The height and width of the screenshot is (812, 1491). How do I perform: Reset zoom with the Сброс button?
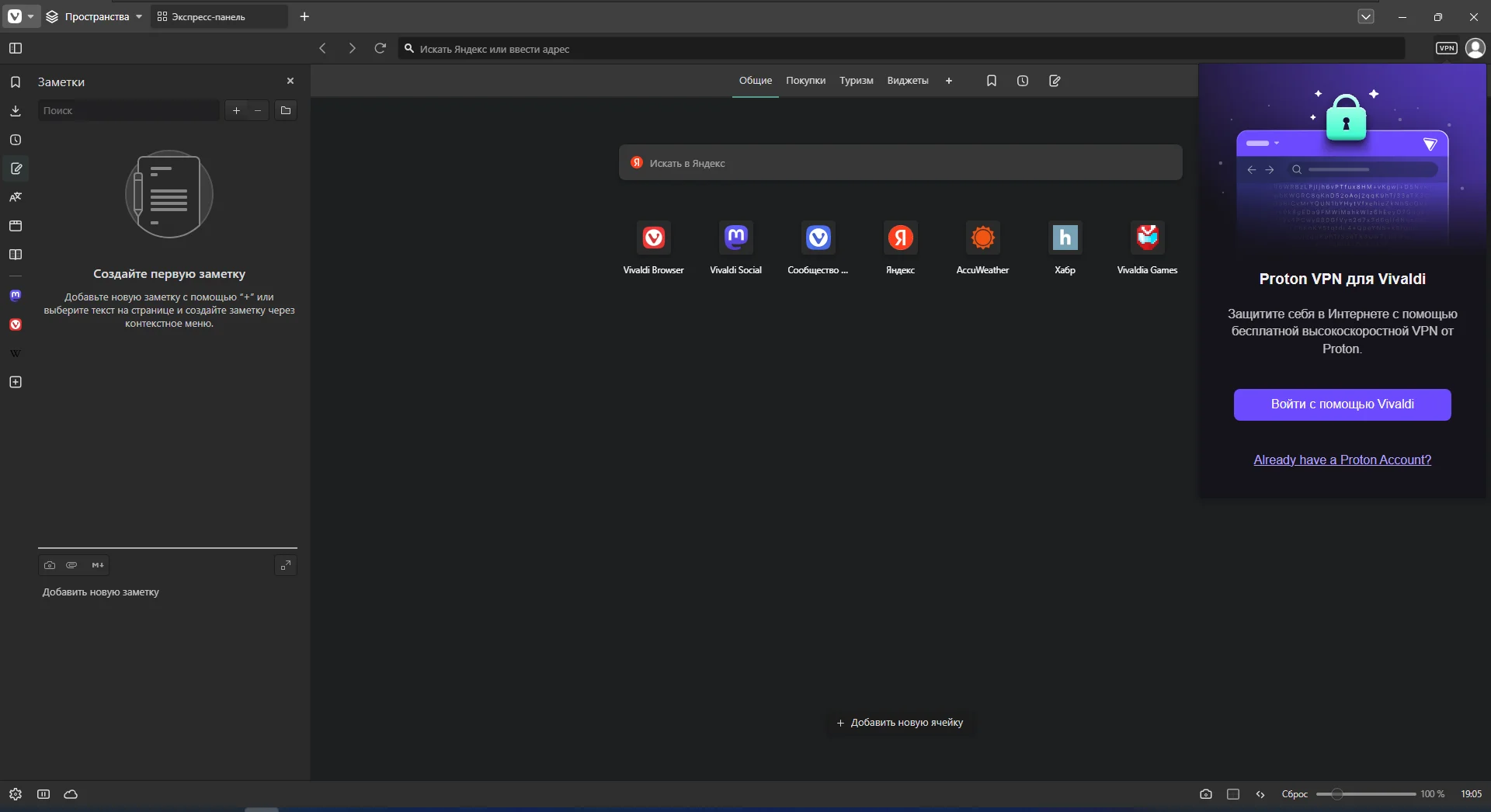1295,794
